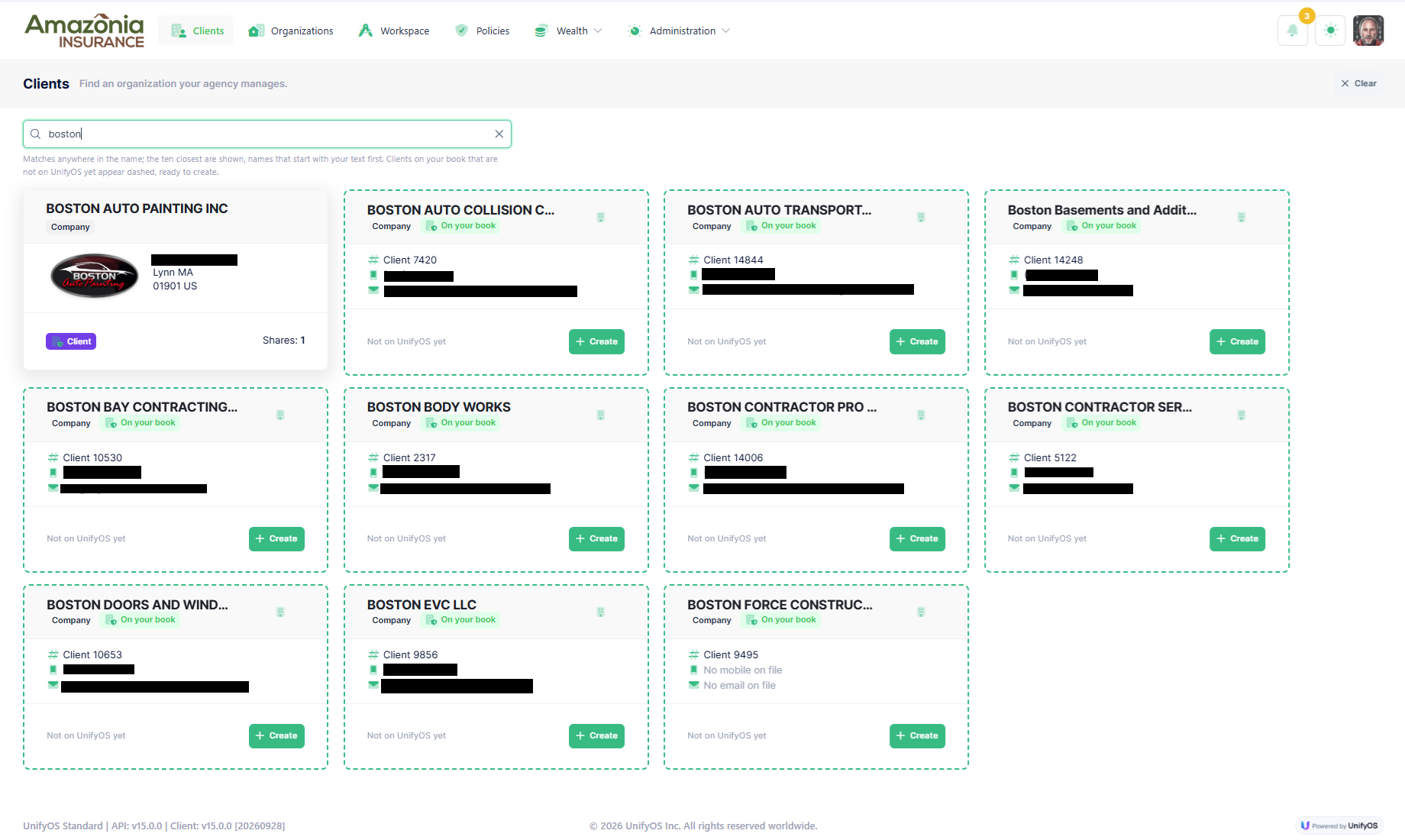Open the notifications bell

pos(1292,31)
